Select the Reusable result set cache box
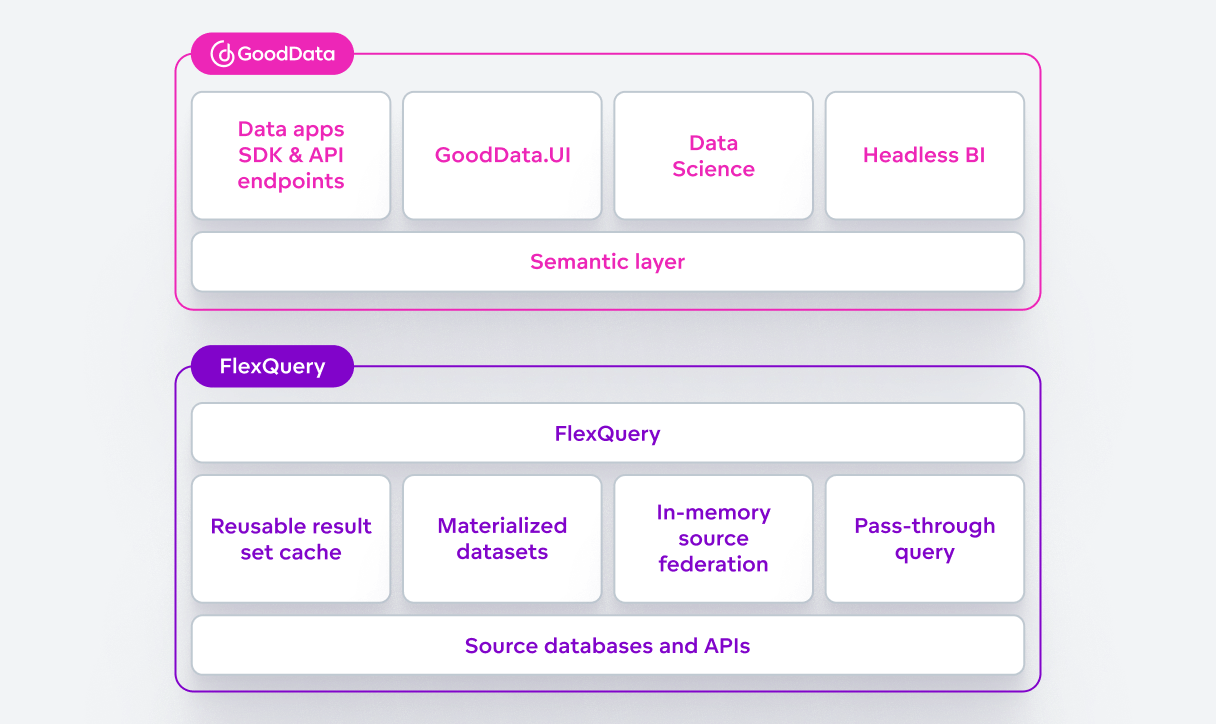The height and width of the screenshot is (724, 1216). 290,538
